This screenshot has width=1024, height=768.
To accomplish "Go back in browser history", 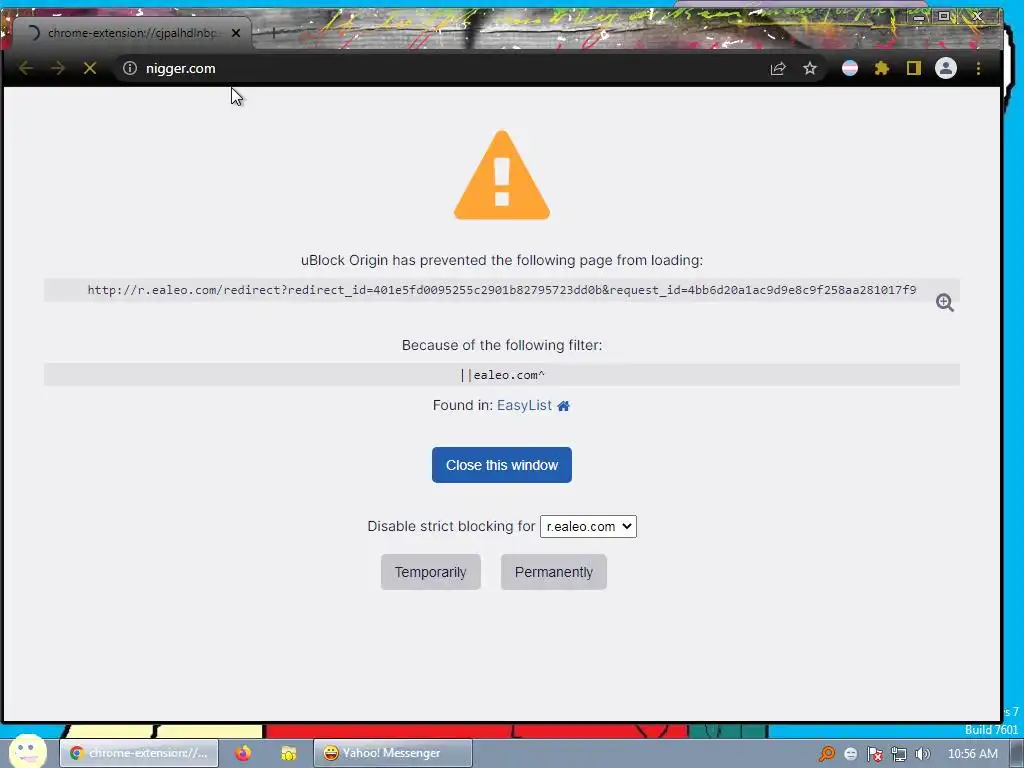I will pos(26,68).
